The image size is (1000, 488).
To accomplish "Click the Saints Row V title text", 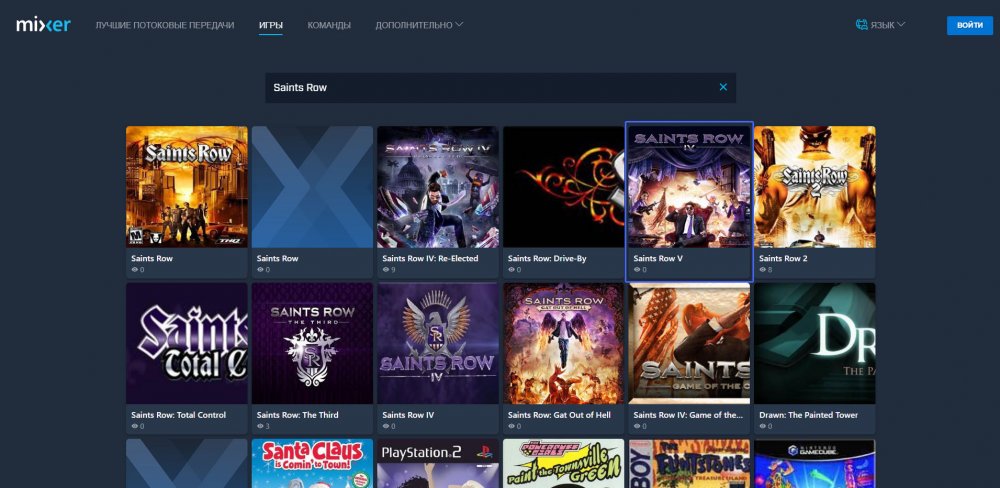I will 658,258.
